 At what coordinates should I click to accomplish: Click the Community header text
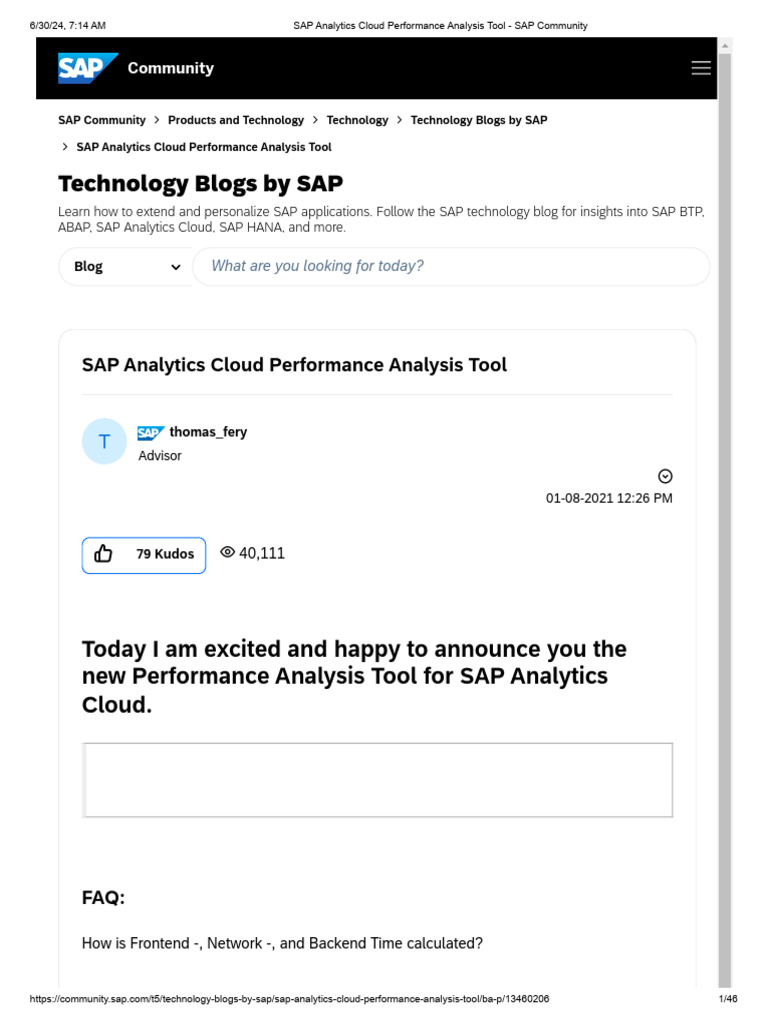click(x=171, y=68)
